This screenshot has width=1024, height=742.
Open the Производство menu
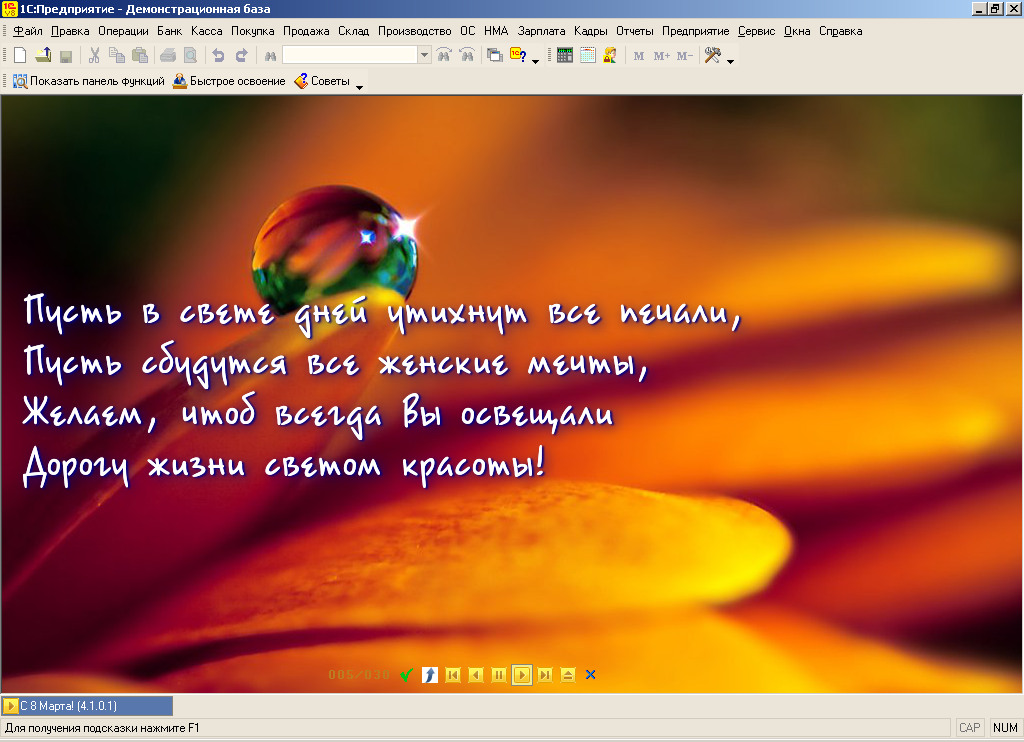click(x=415, y=31)
